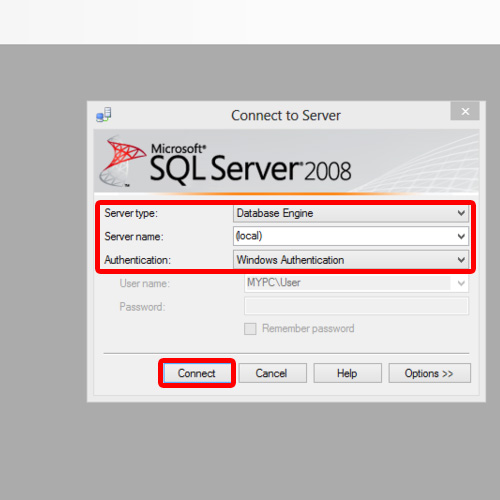
Task: Close the Connect to Server dialog
Action: 465,111
